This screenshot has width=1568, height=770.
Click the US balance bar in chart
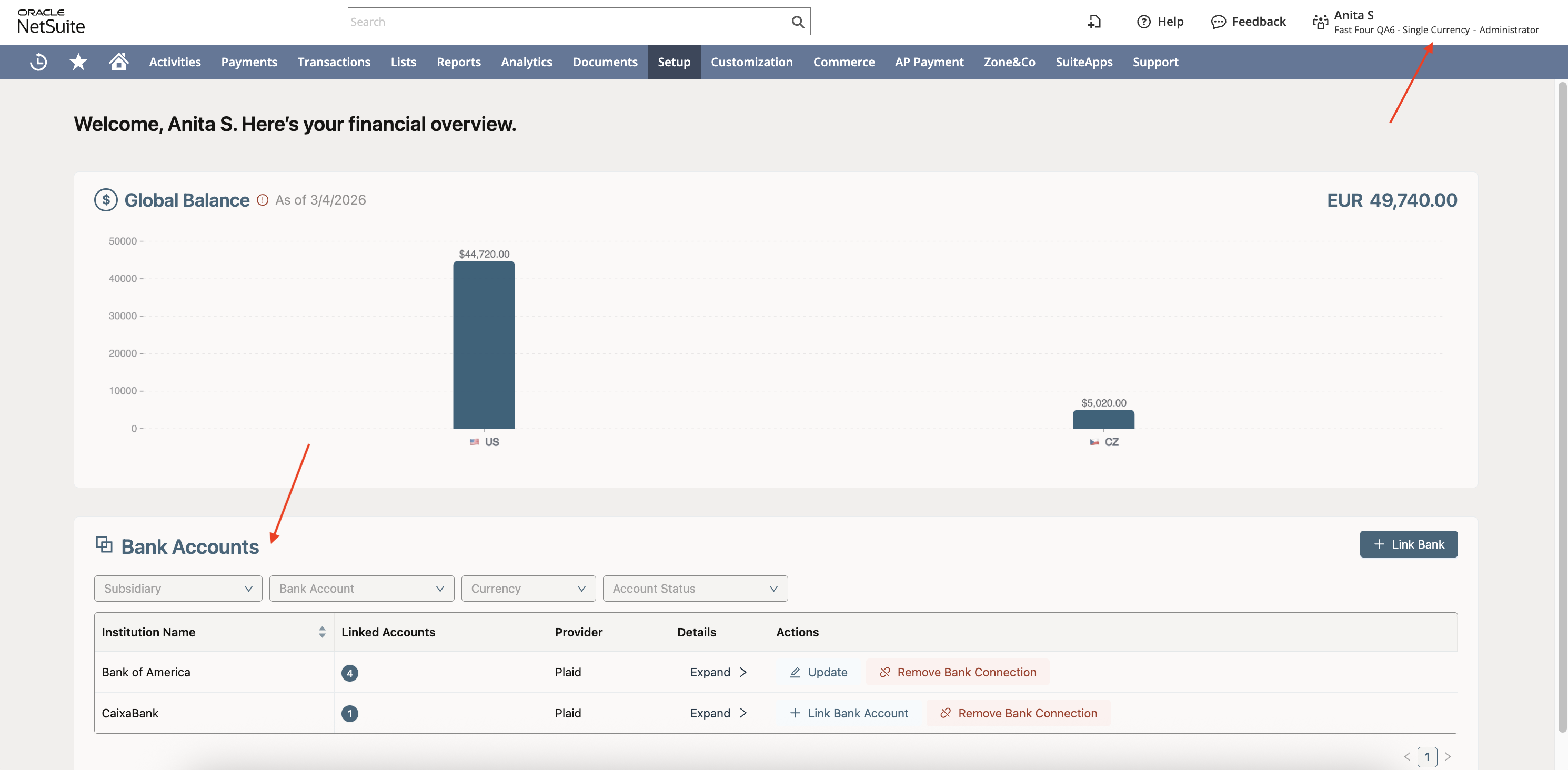click(x=484, y=345)
